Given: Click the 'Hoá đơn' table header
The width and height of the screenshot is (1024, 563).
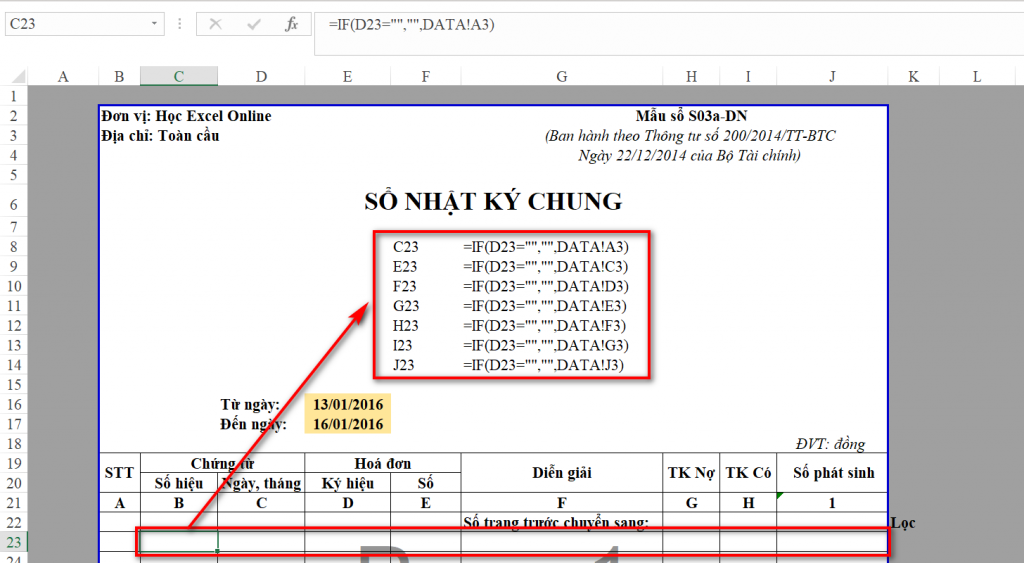Looking at the screenshot, I should (383, 463).
